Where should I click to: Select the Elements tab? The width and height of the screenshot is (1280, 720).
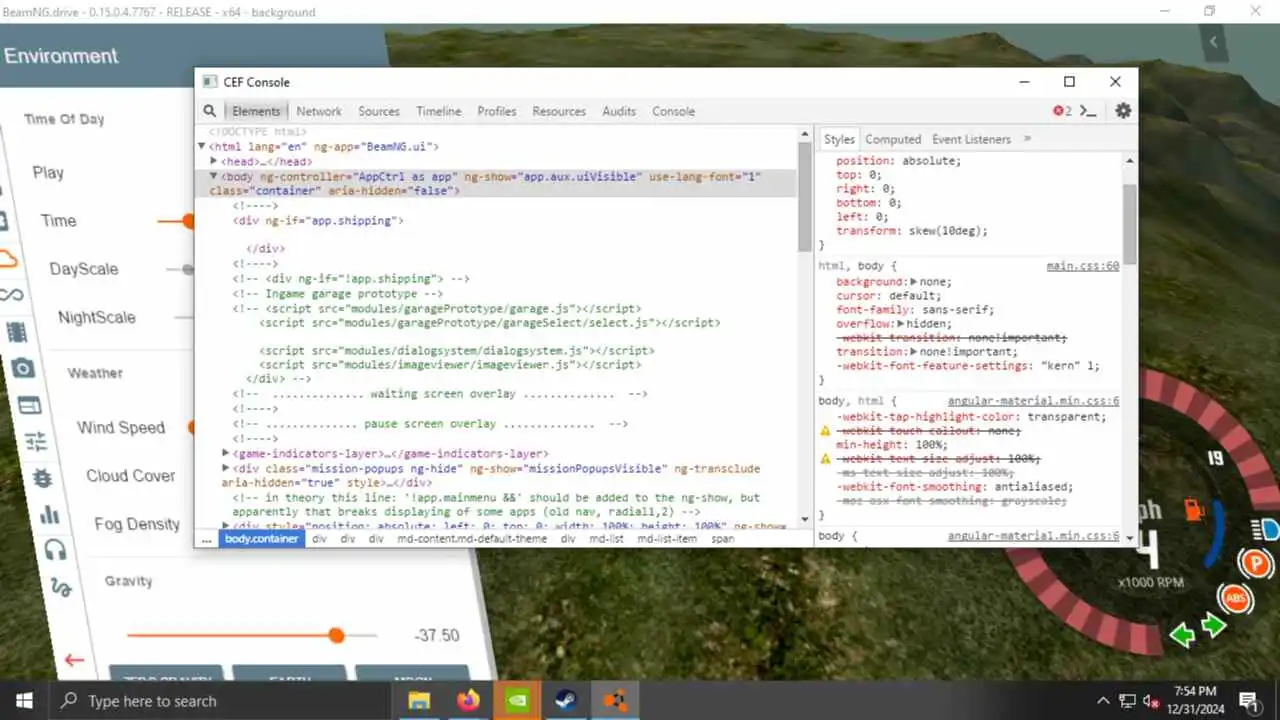(x=256, y=111)
